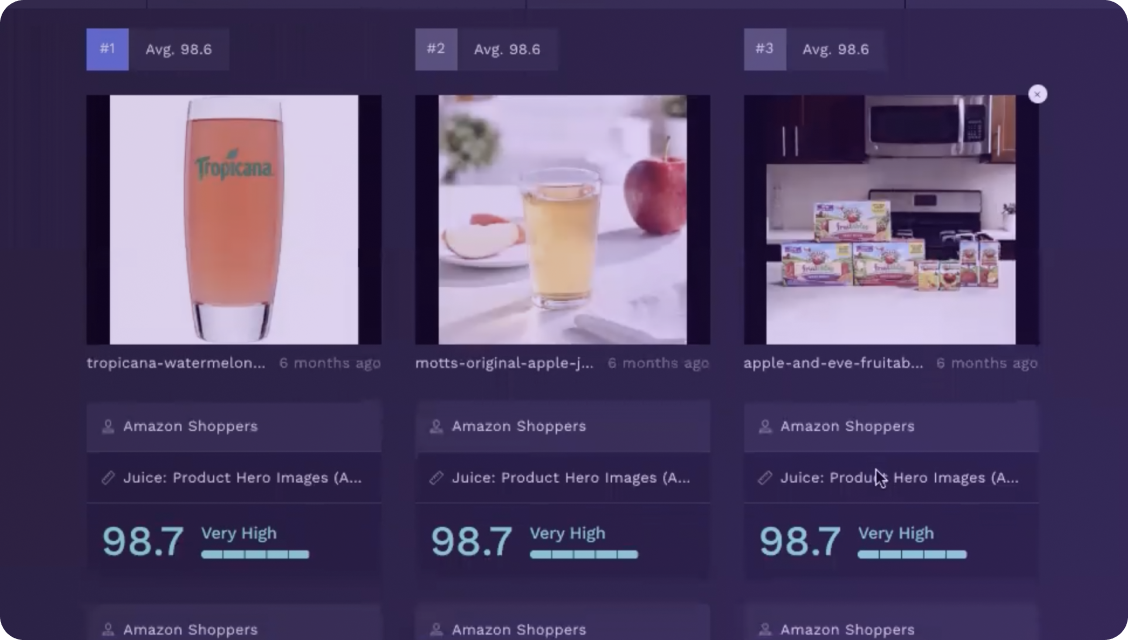Viewport: 1128px width, 640px height.
Task: Click the Very High label in apple-and-eve card
Action: point(896,534)
